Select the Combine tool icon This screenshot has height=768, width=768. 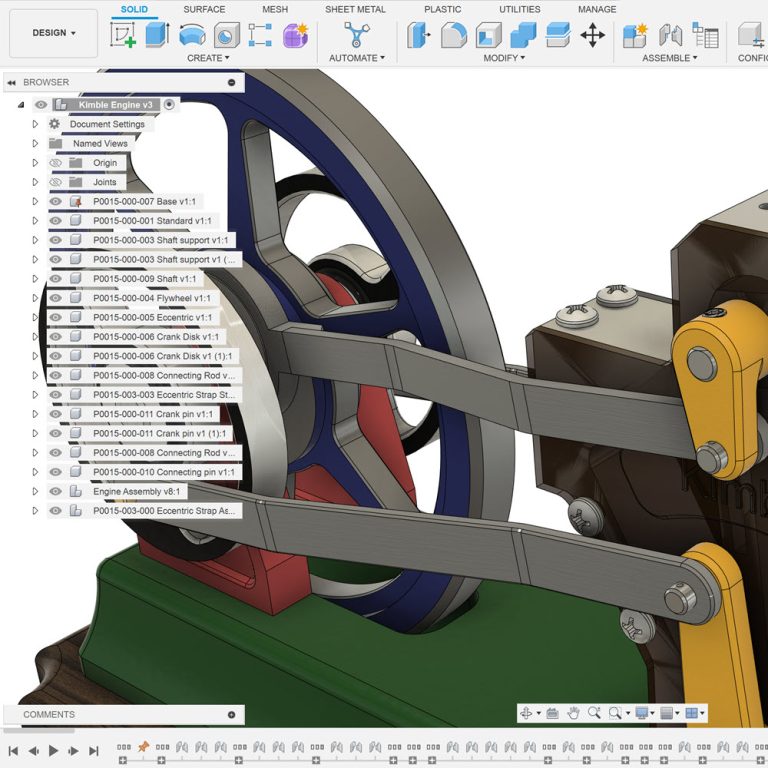(523, 35)
